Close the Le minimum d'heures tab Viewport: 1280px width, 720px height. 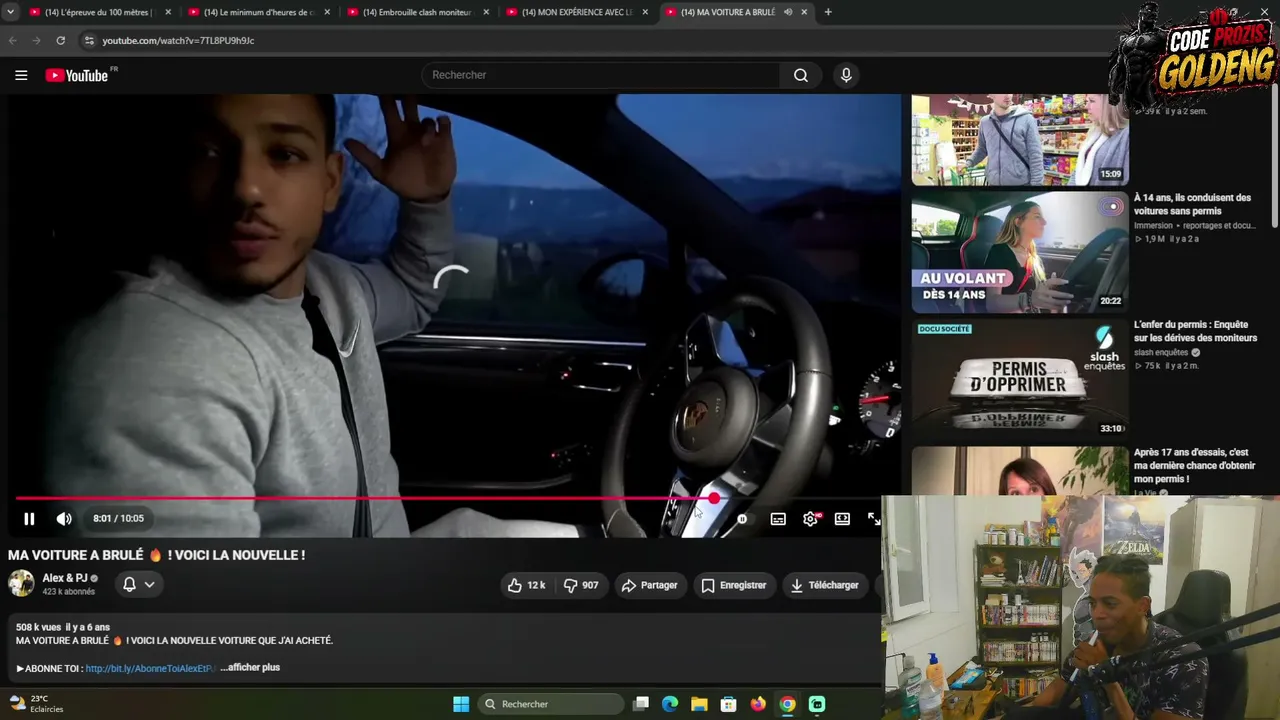point(327,12)
